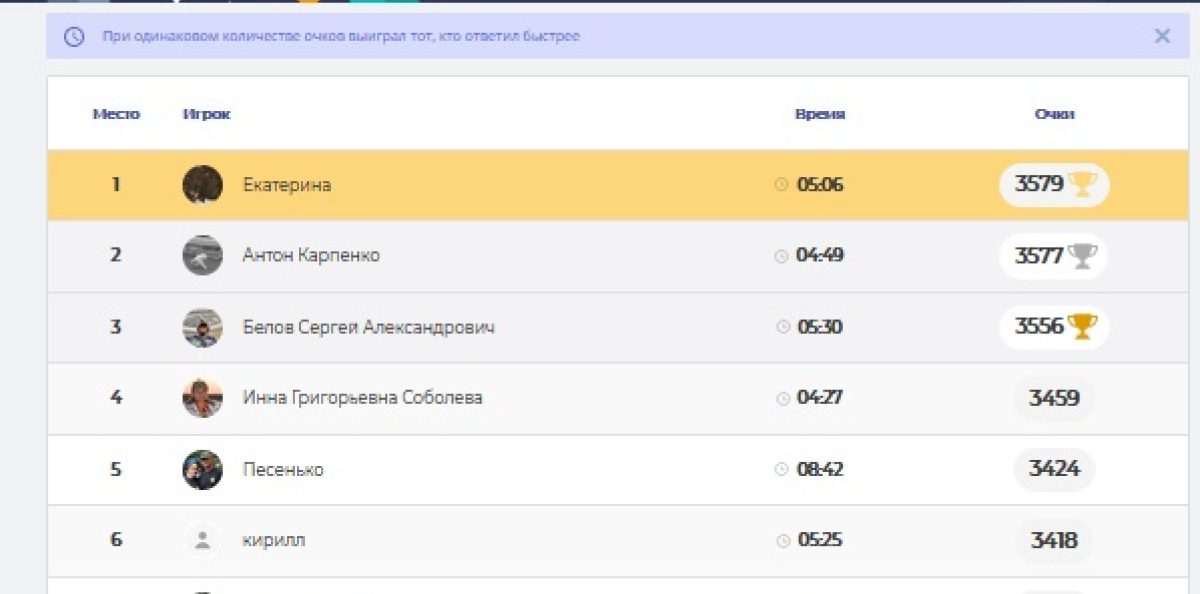Open Екатерина's avatar picture

(x=203, y=185)
